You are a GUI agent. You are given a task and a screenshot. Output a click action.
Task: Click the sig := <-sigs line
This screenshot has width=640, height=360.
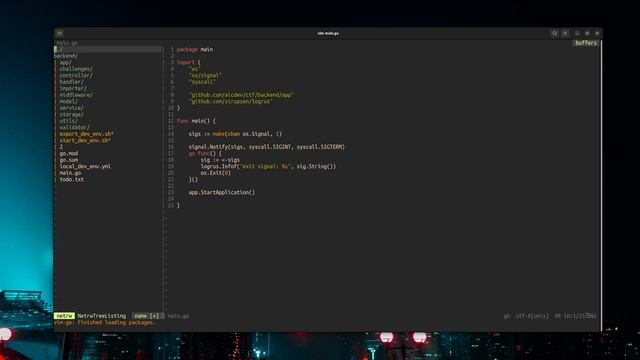tap(220, 160)
